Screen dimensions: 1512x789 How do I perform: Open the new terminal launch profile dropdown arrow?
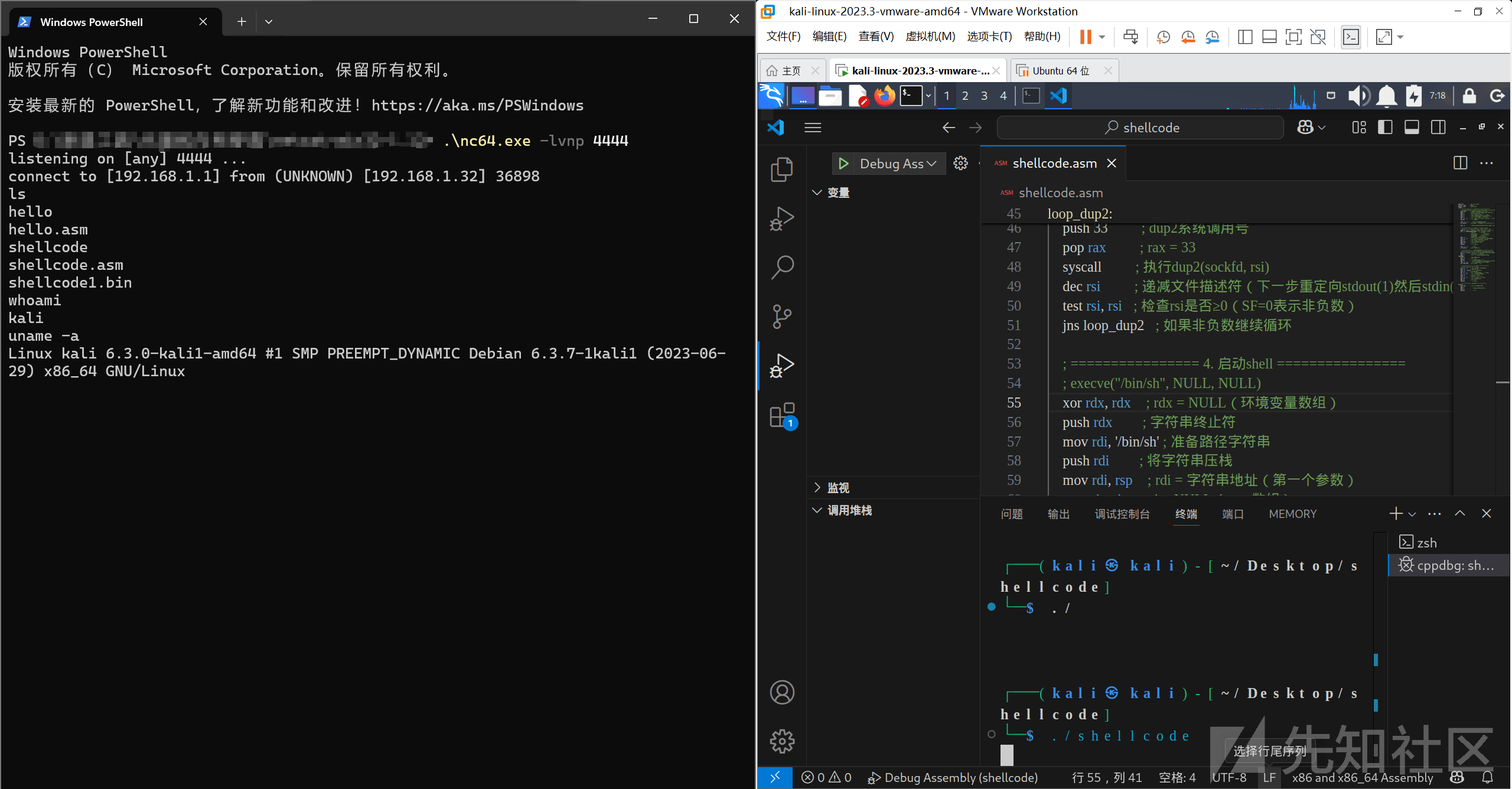pos(1412,514)
